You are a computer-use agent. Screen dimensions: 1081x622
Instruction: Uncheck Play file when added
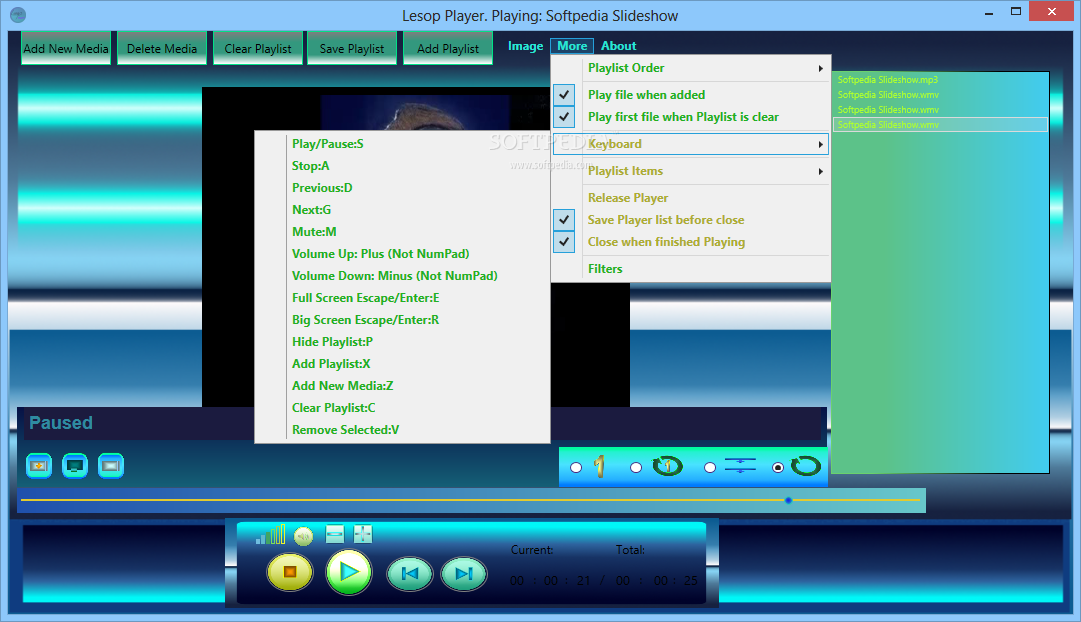pyautogui.click(x=564, y=94)
